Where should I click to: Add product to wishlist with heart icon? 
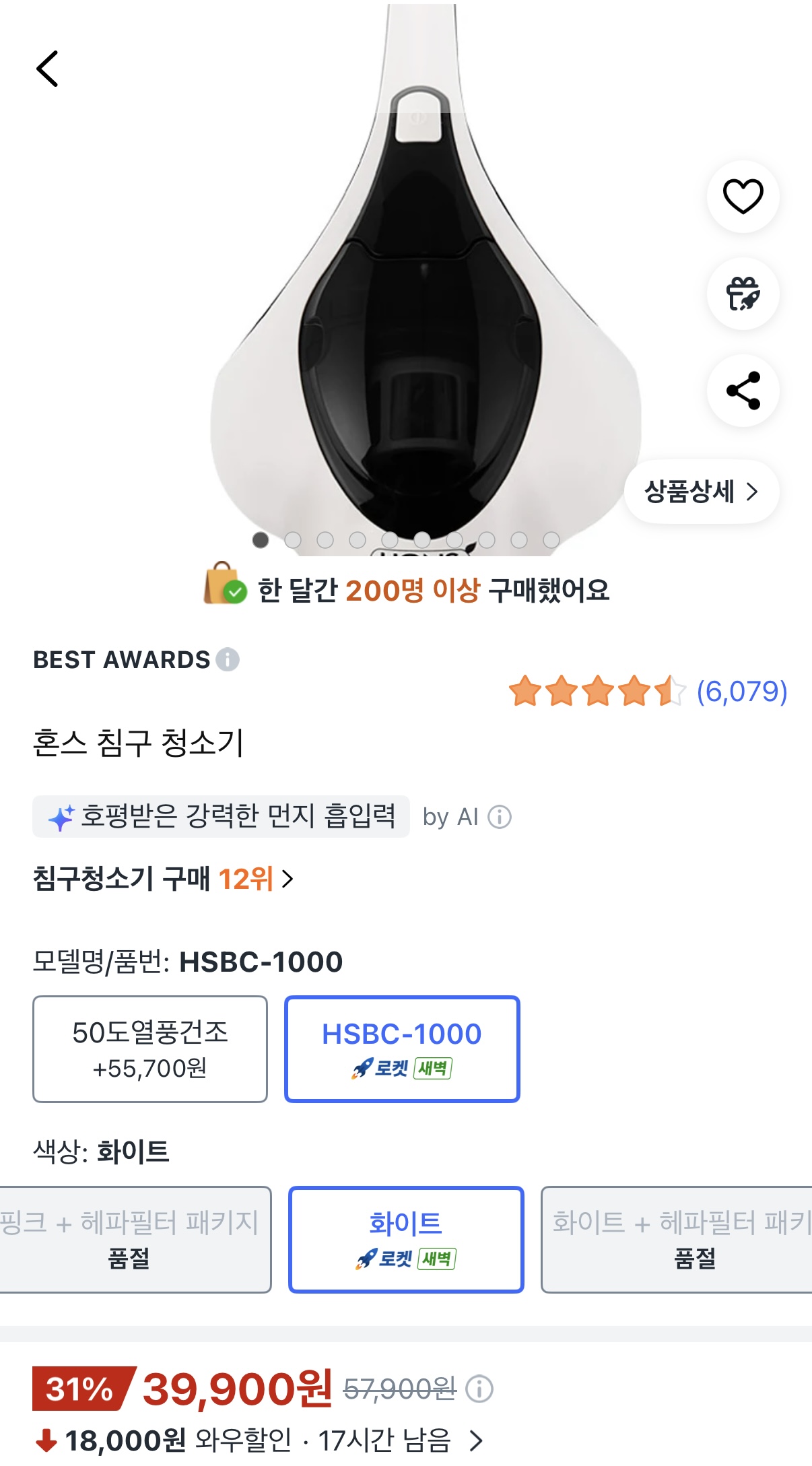[743, 197]
